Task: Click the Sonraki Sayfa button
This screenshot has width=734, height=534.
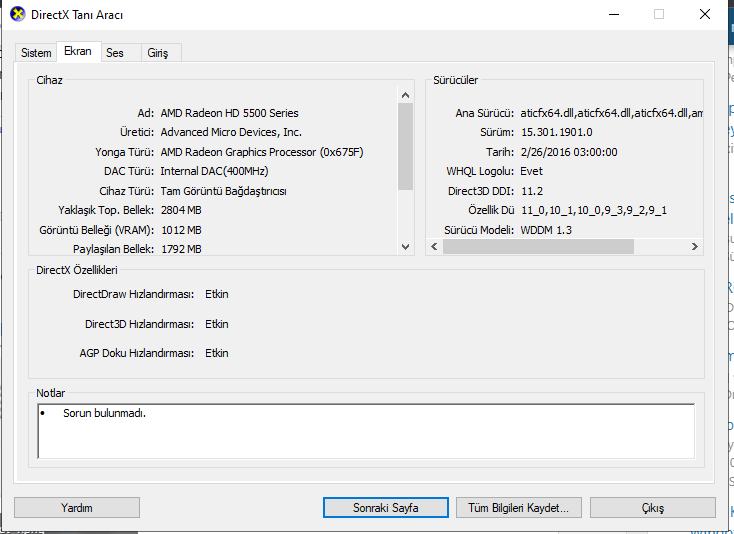Action: (x=386, y=508)
